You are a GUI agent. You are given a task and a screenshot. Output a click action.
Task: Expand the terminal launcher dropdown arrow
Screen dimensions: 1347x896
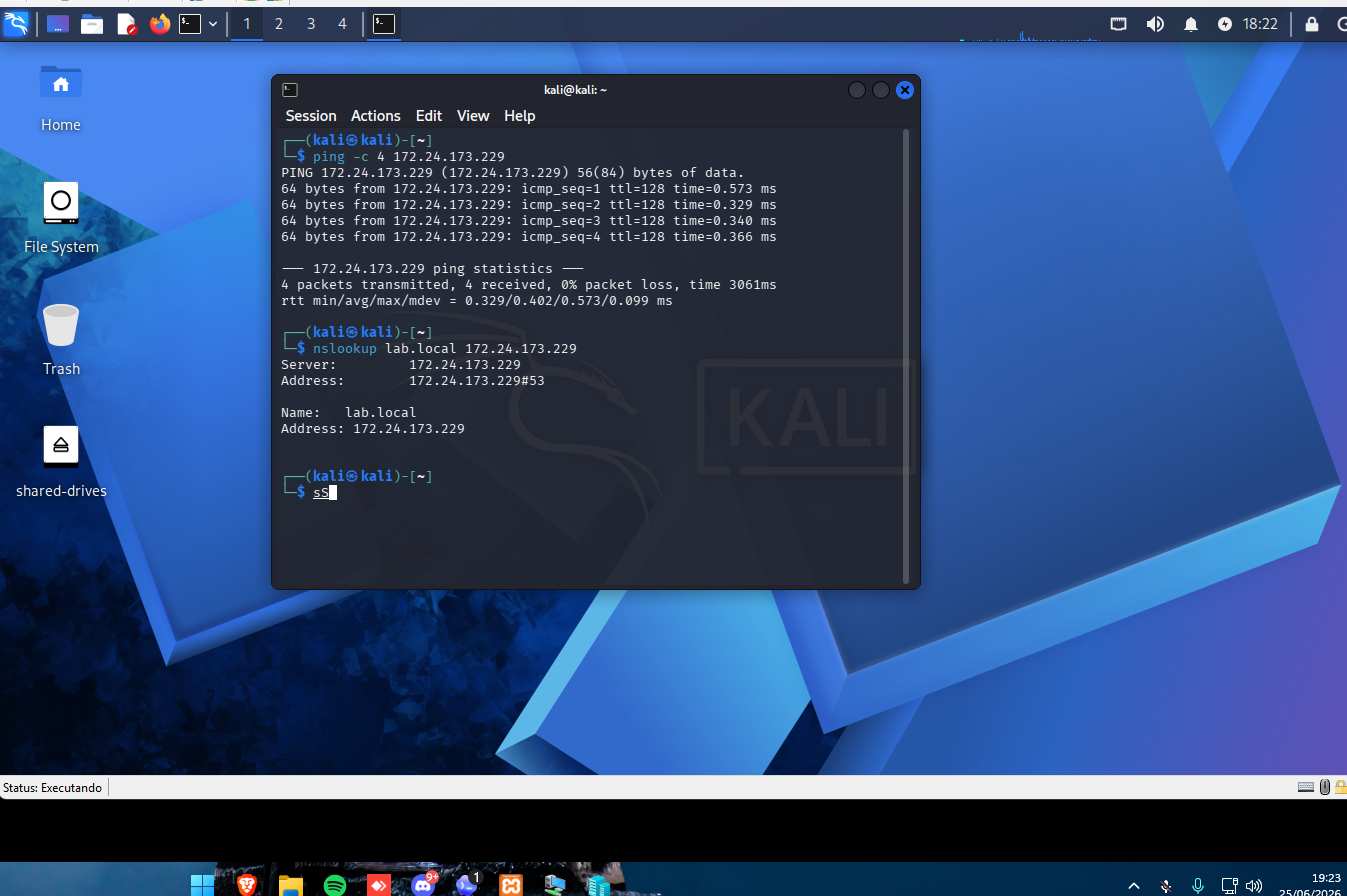[x=213, y=24]
